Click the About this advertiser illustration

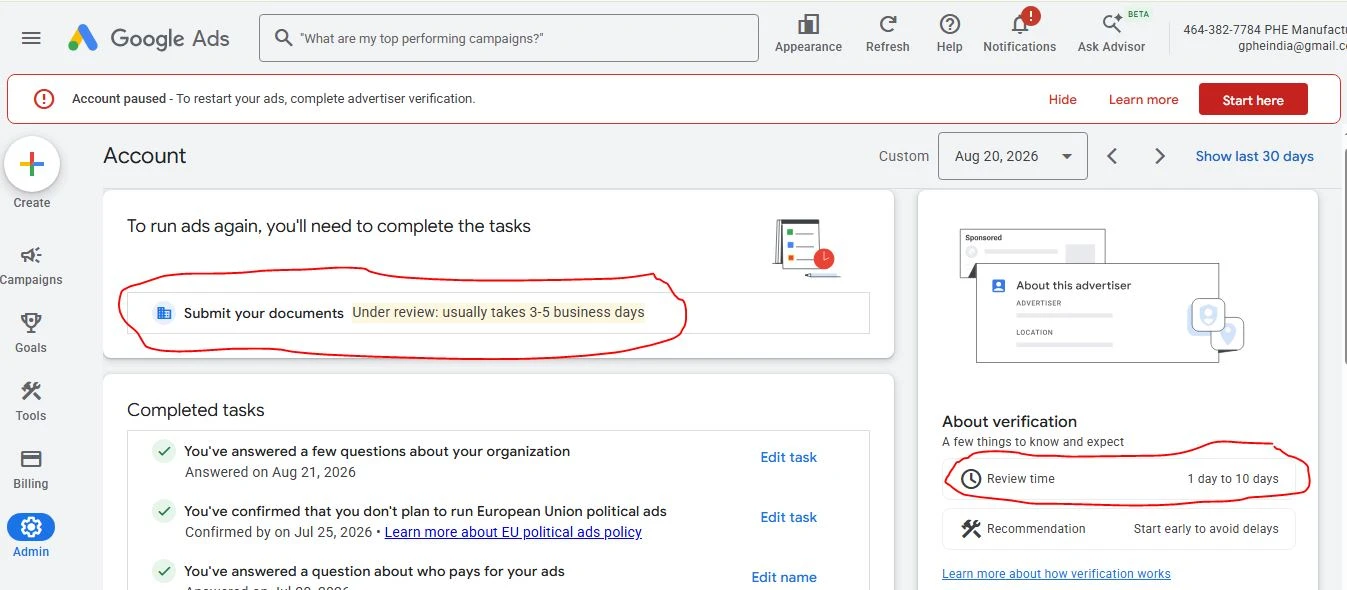tap(1100, 296)
